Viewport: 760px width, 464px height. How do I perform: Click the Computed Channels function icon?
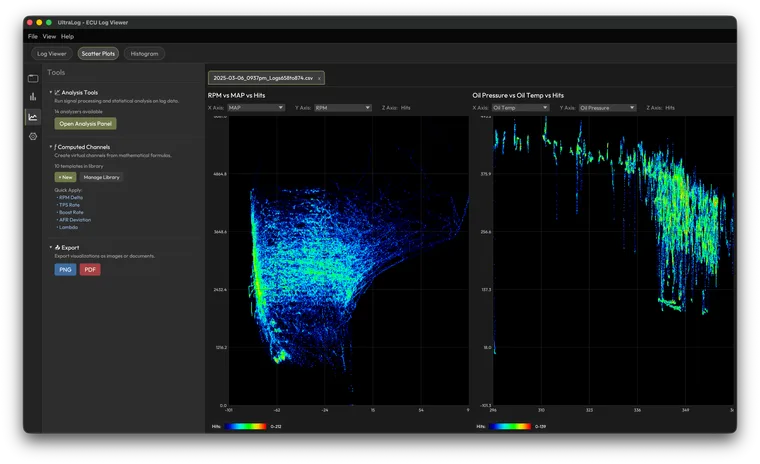(x=55, y=147)
